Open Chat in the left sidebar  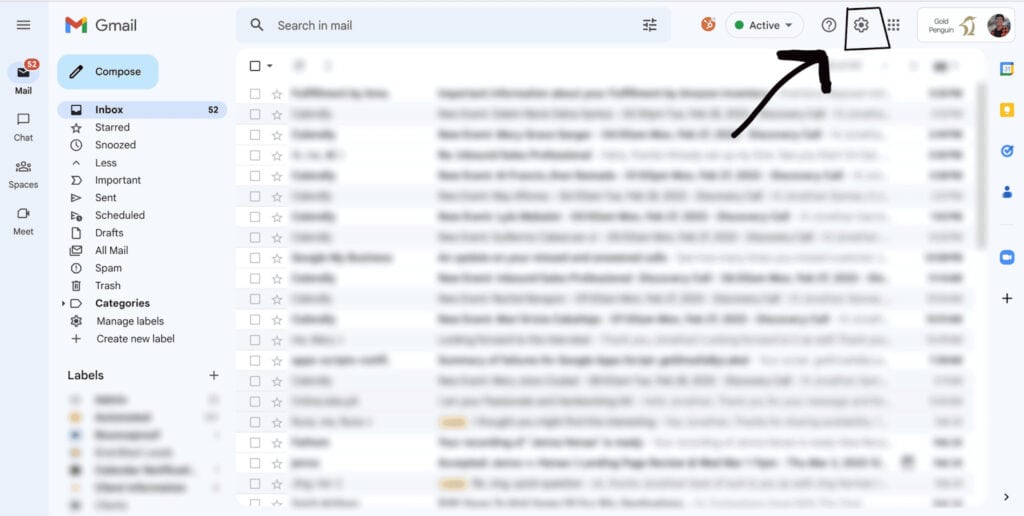(x=23, y=126)
